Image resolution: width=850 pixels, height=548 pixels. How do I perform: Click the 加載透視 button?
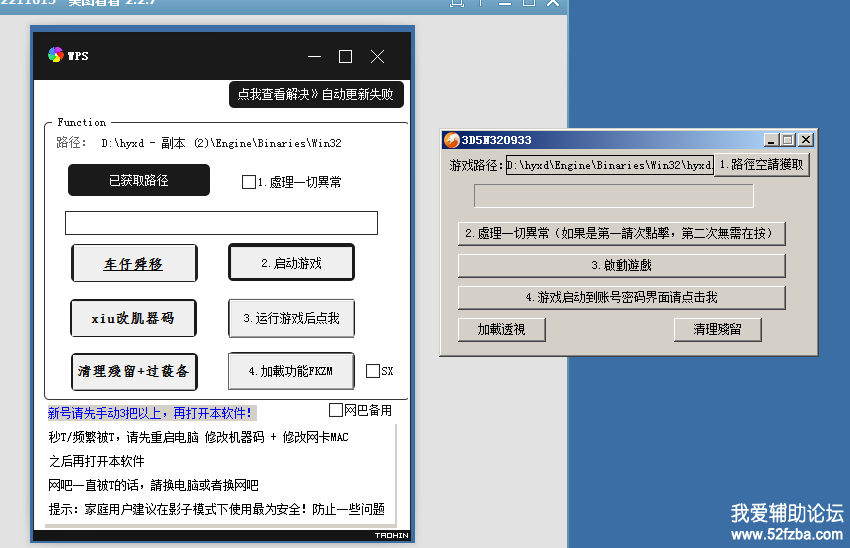(501, 330)
